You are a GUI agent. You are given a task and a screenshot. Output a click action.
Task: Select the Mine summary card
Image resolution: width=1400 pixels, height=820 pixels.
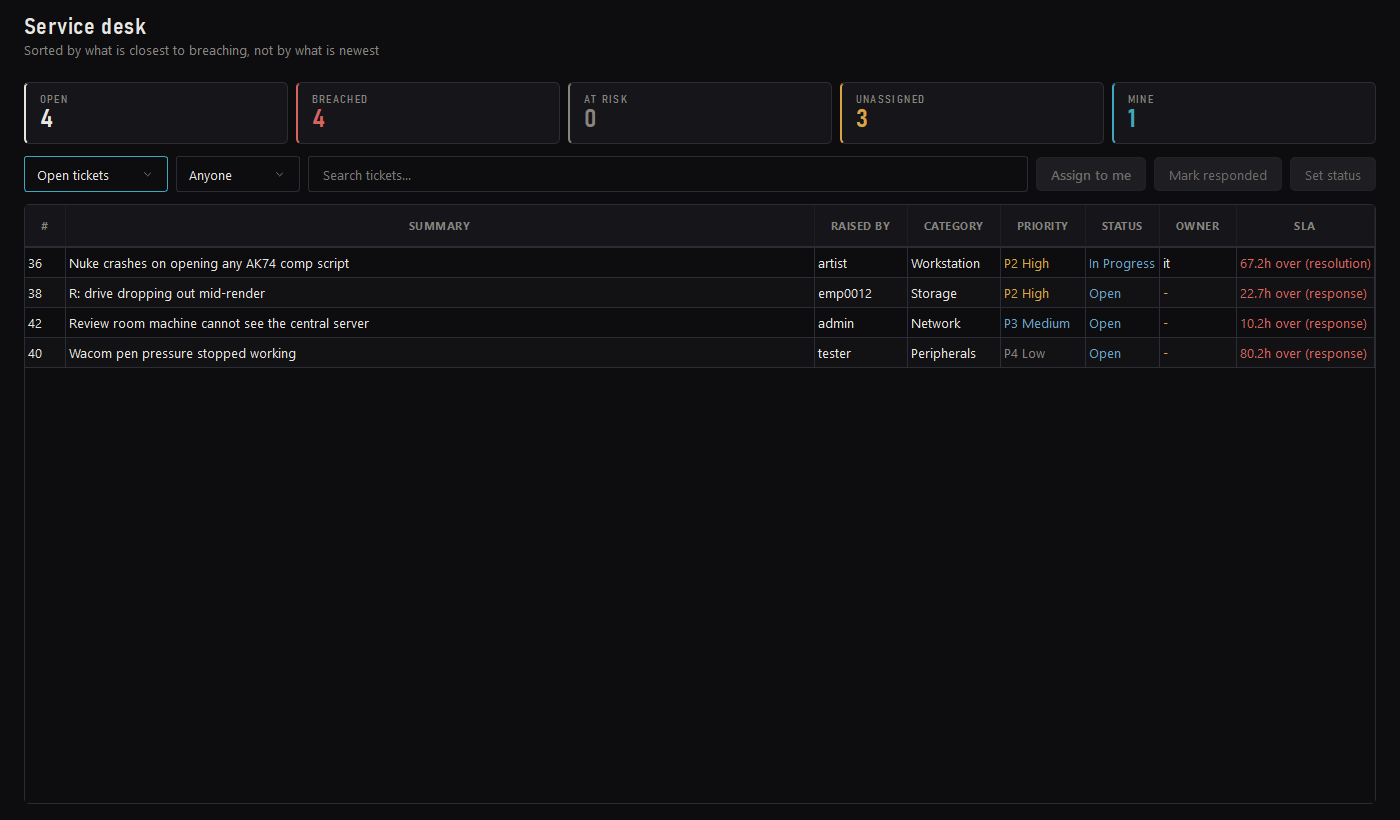tap(1244, 113)
